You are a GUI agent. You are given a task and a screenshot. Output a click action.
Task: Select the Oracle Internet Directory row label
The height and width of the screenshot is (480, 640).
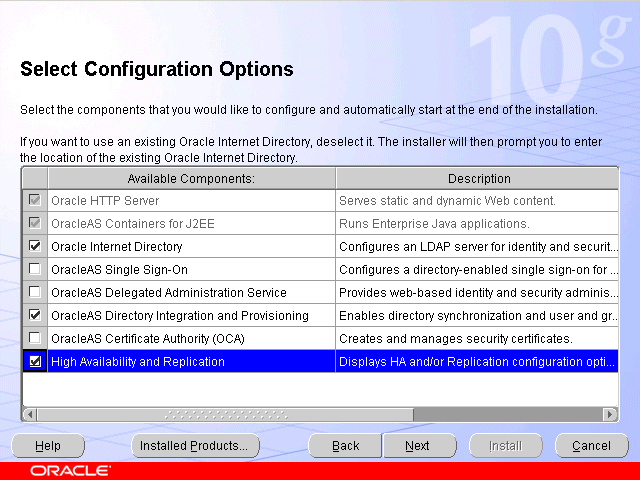pyautogui.click(x=117, y=247)
